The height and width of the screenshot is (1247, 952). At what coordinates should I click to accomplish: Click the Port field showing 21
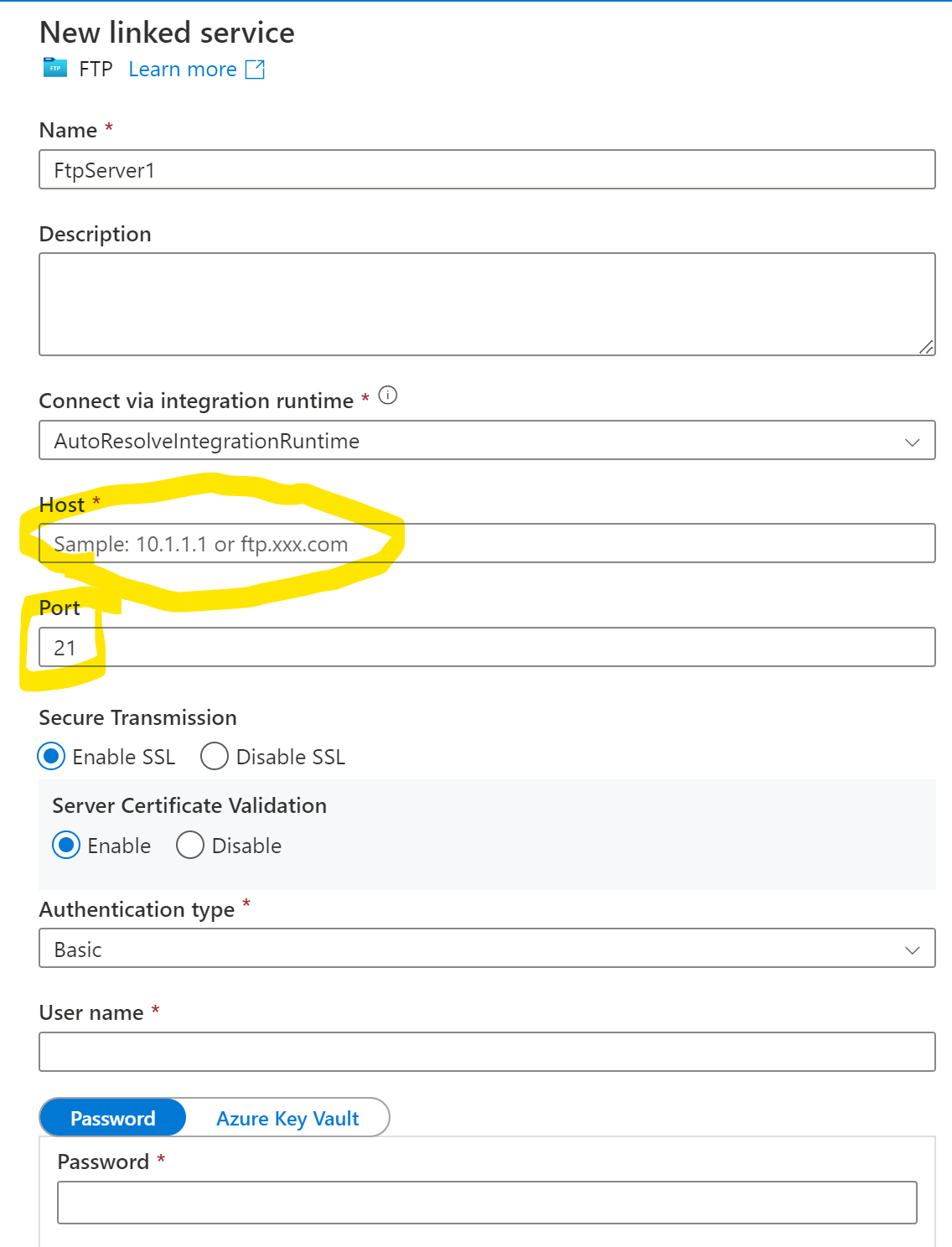click(487, 647)
